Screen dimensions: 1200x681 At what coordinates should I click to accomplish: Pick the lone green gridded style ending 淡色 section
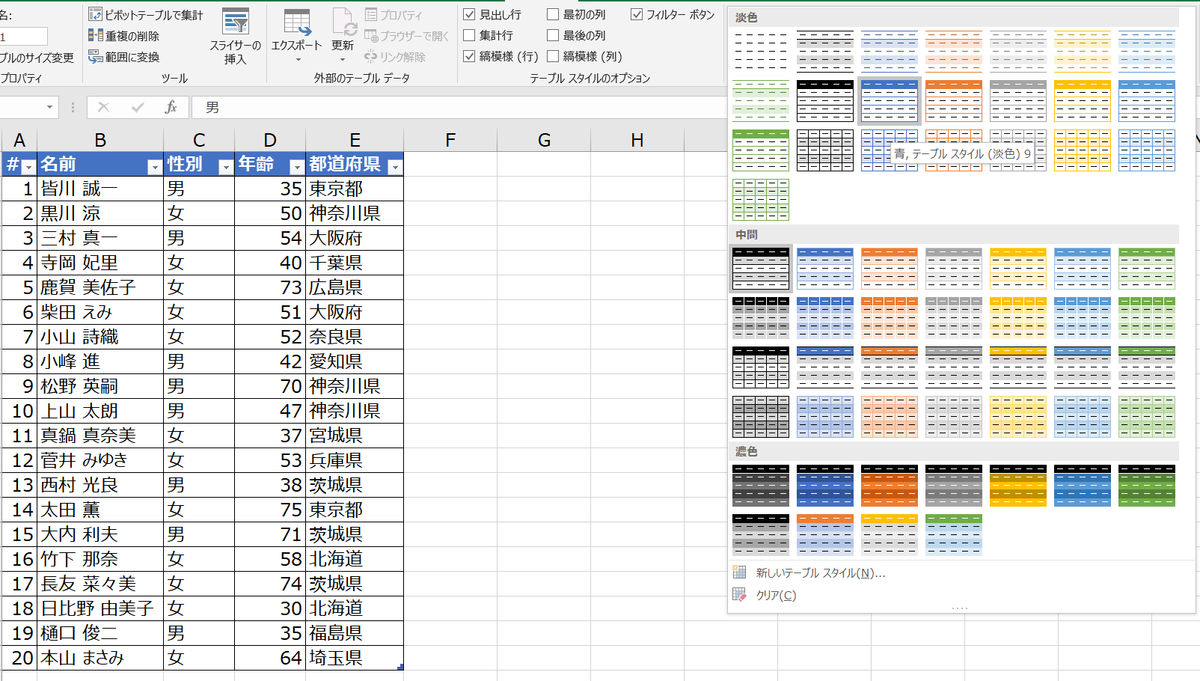[x=761, y=200]
